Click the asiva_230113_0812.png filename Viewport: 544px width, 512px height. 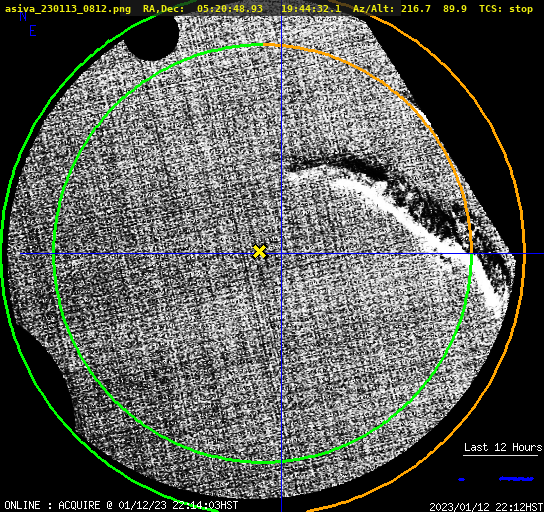pos(68,9)
